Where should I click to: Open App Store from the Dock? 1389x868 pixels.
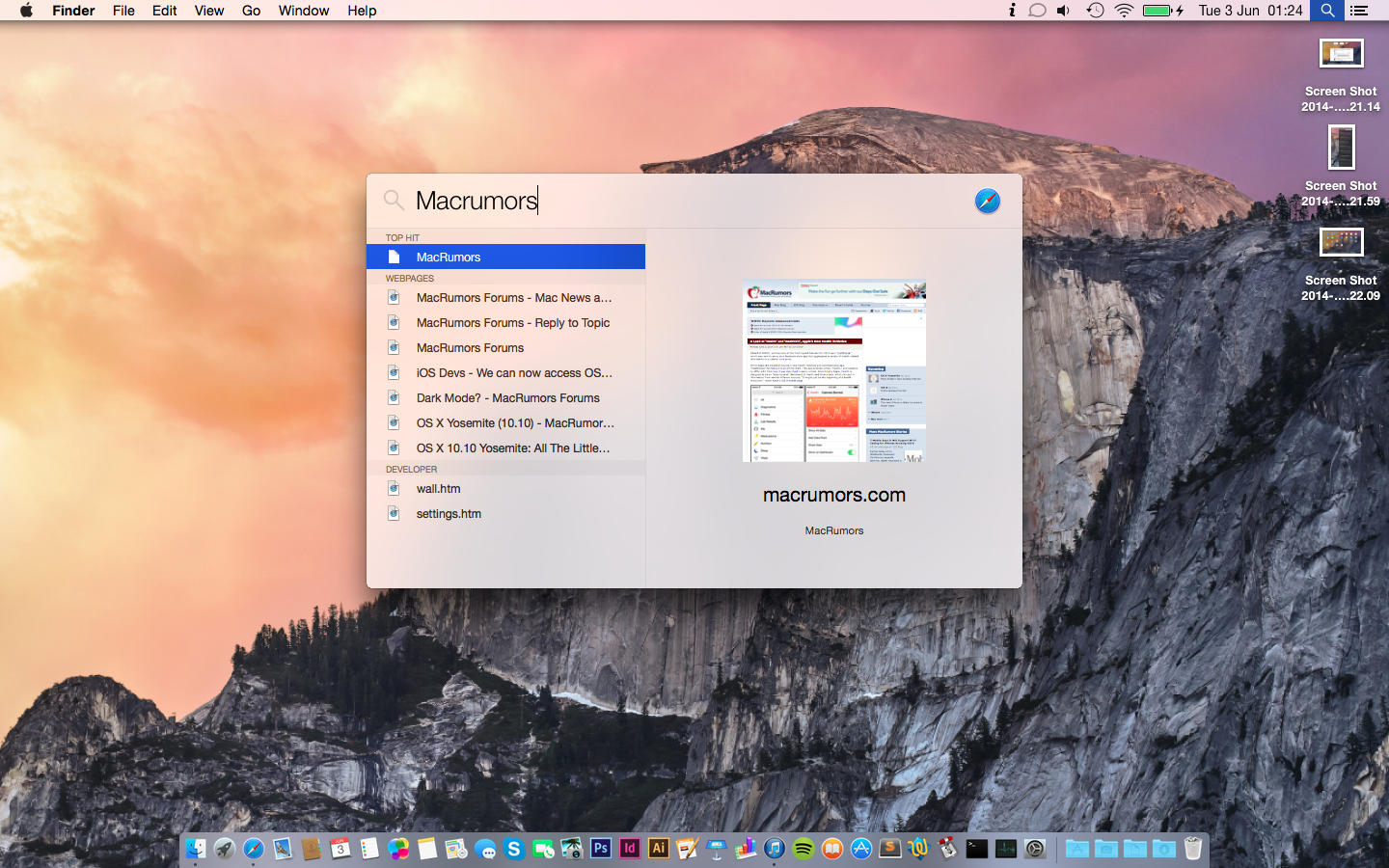(861, 849)
